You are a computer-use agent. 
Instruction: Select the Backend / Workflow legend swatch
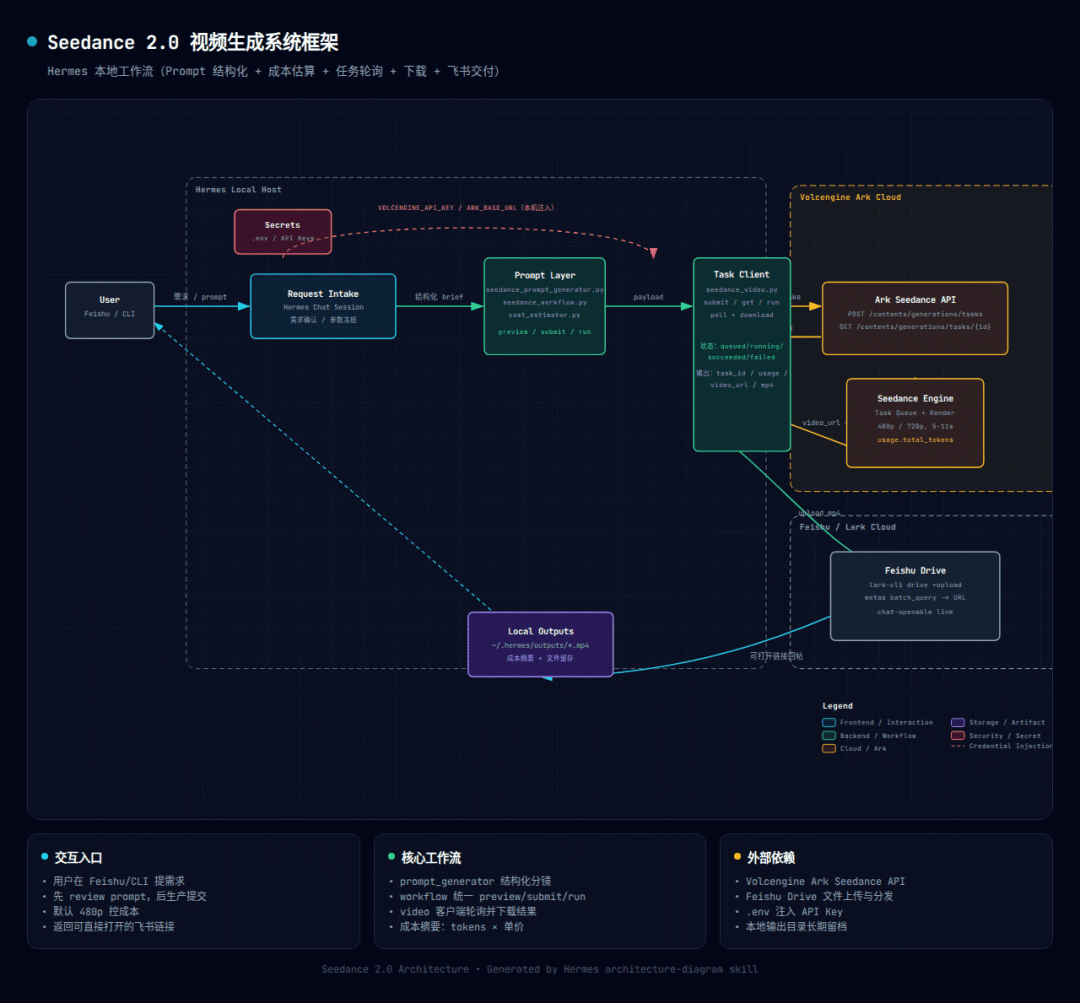click(828, 735)
